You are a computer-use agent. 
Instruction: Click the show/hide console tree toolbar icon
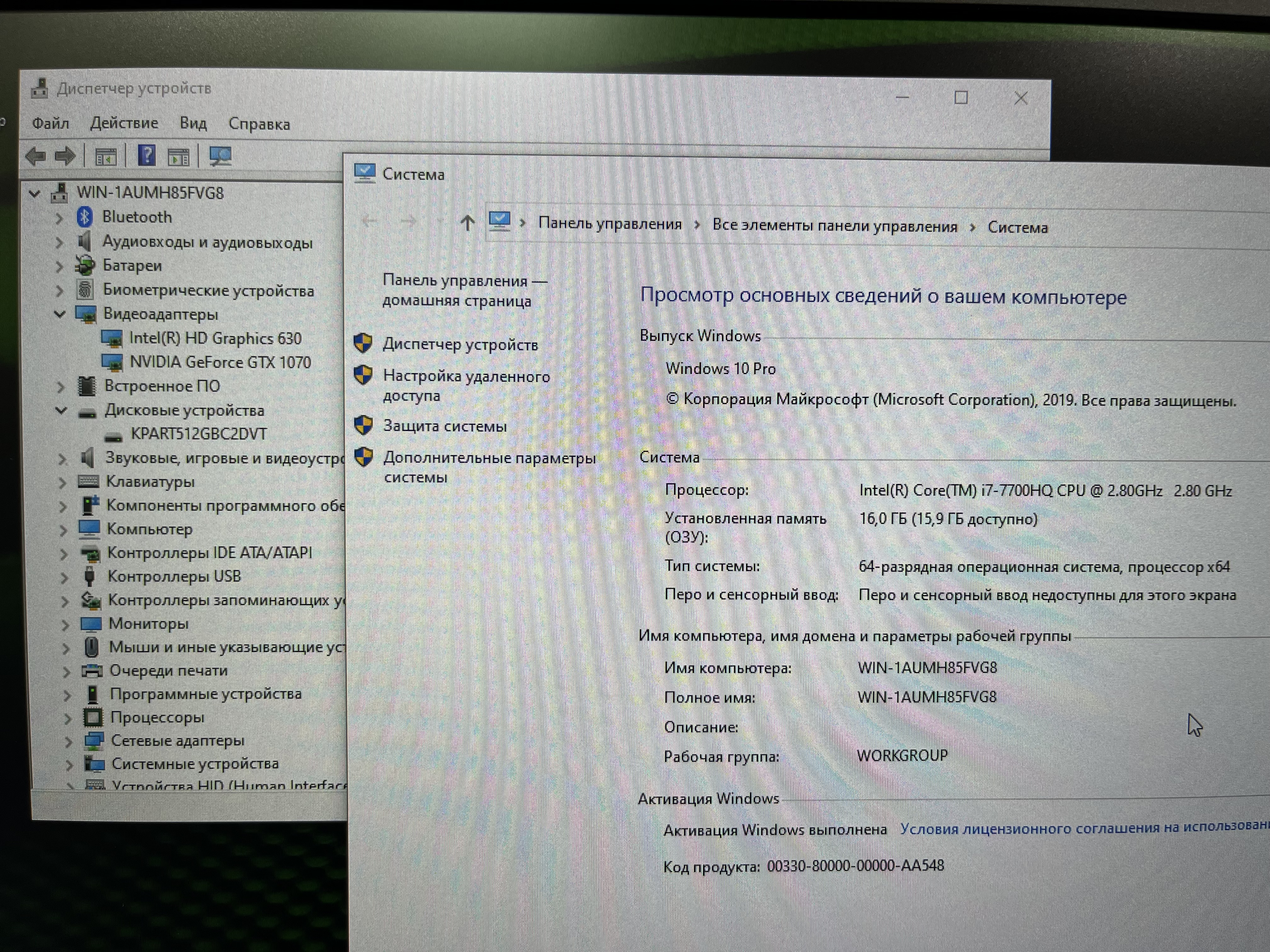(106, 157)
